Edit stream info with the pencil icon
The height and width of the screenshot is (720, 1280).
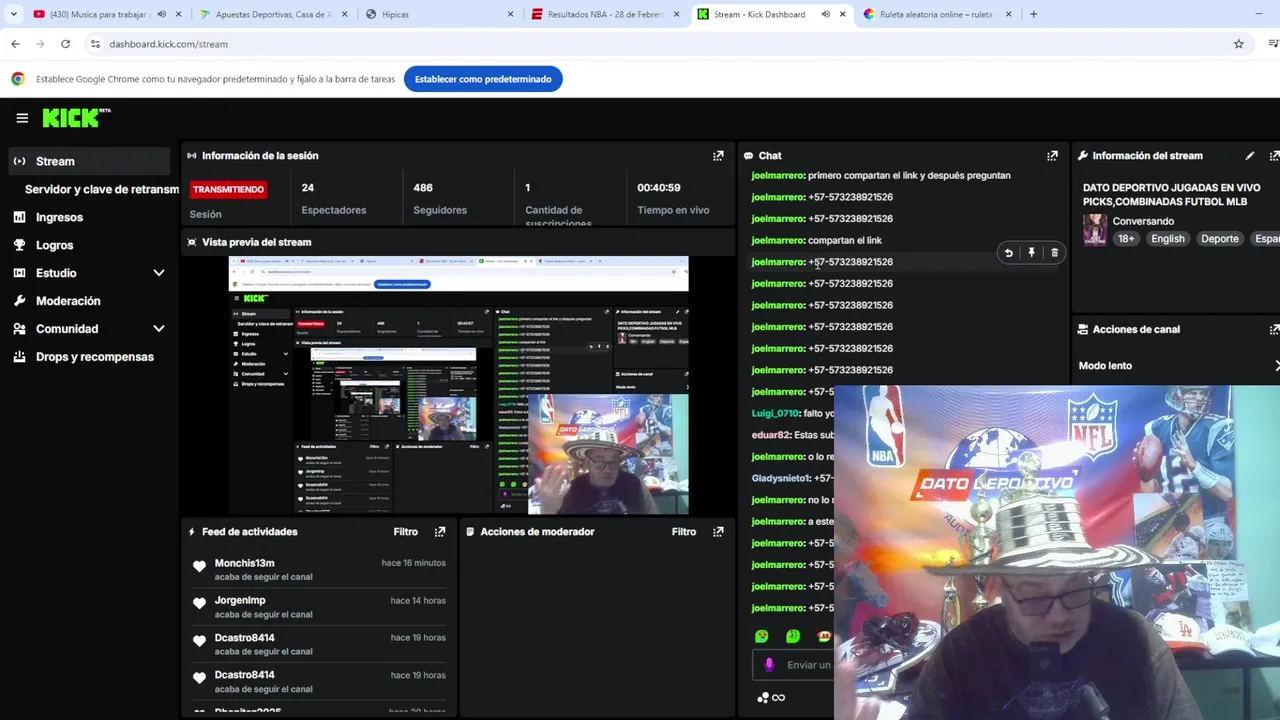tap(1249, 156)
